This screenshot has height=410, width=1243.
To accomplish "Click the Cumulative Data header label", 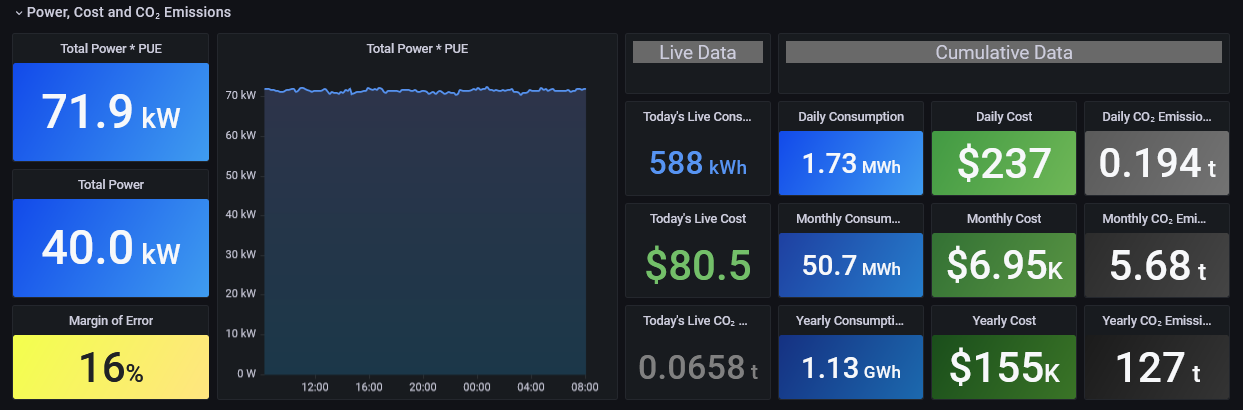I will tap(1003, 52).
